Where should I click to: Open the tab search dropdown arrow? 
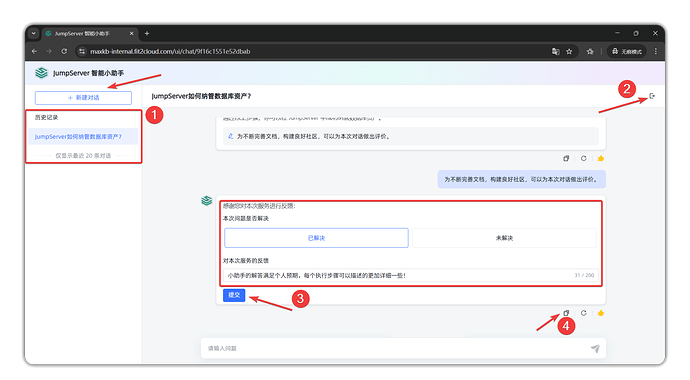33,33
